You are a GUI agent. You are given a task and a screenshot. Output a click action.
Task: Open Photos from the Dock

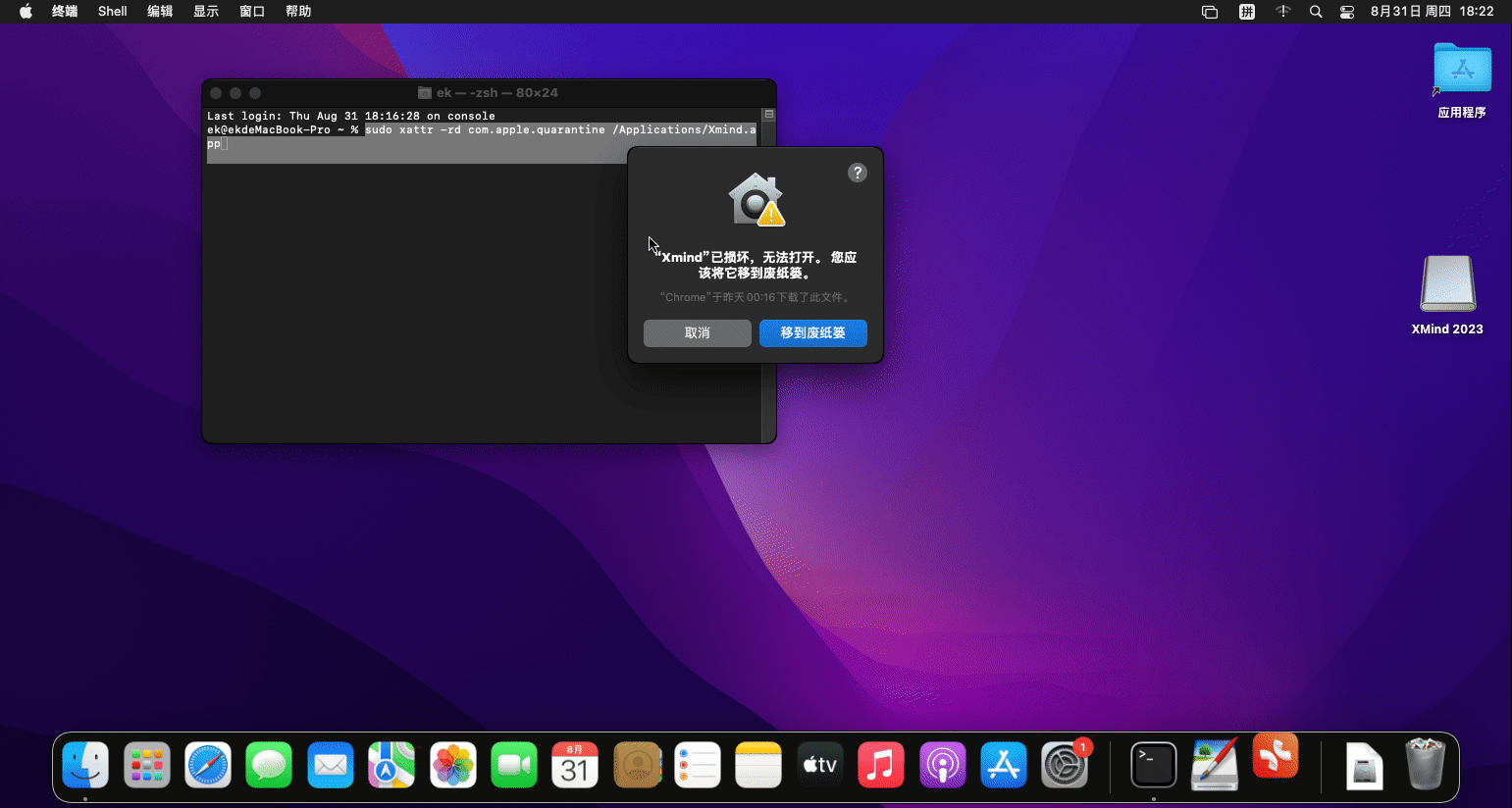click(x=453, y=765)
